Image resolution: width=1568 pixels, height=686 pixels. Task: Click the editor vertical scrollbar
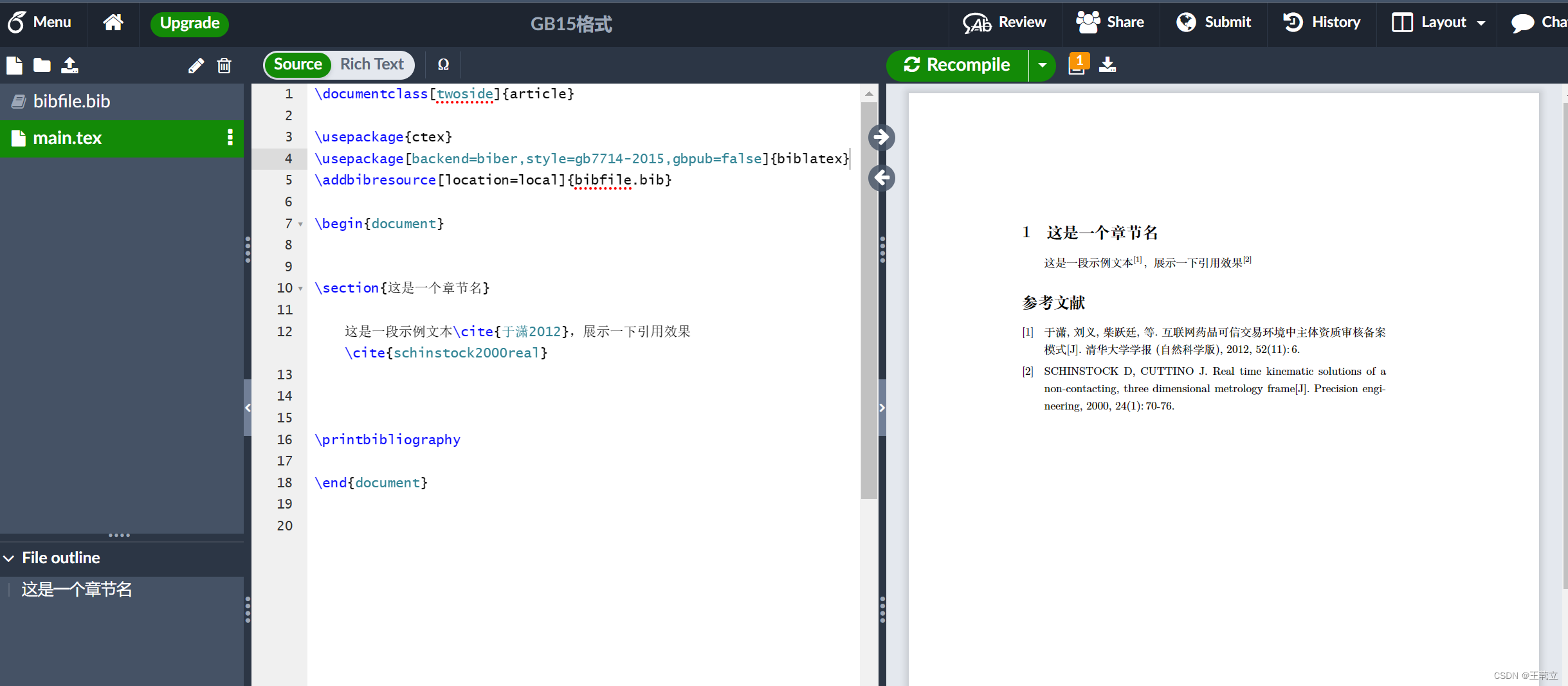point(869,300)
